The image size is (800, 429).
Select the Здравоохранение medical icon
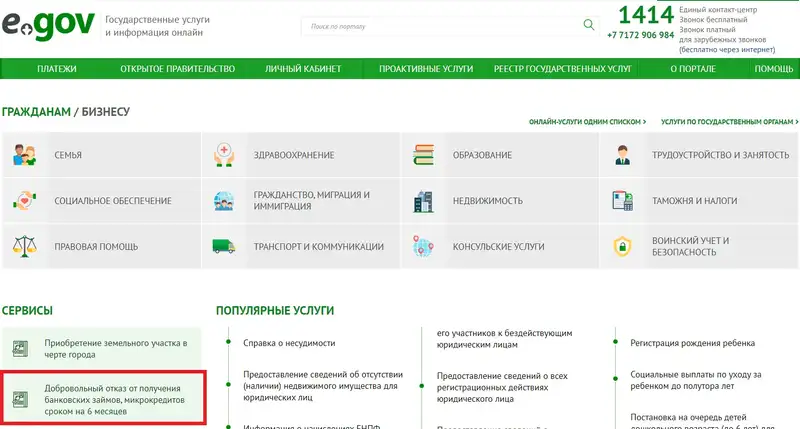tap(223, 155)
